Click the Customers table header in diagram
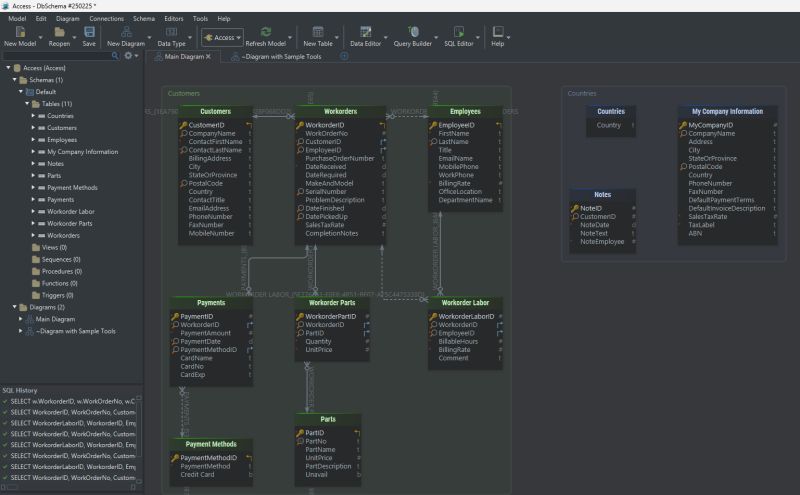This screenshot has width=800, height=495. pos(215,111)
